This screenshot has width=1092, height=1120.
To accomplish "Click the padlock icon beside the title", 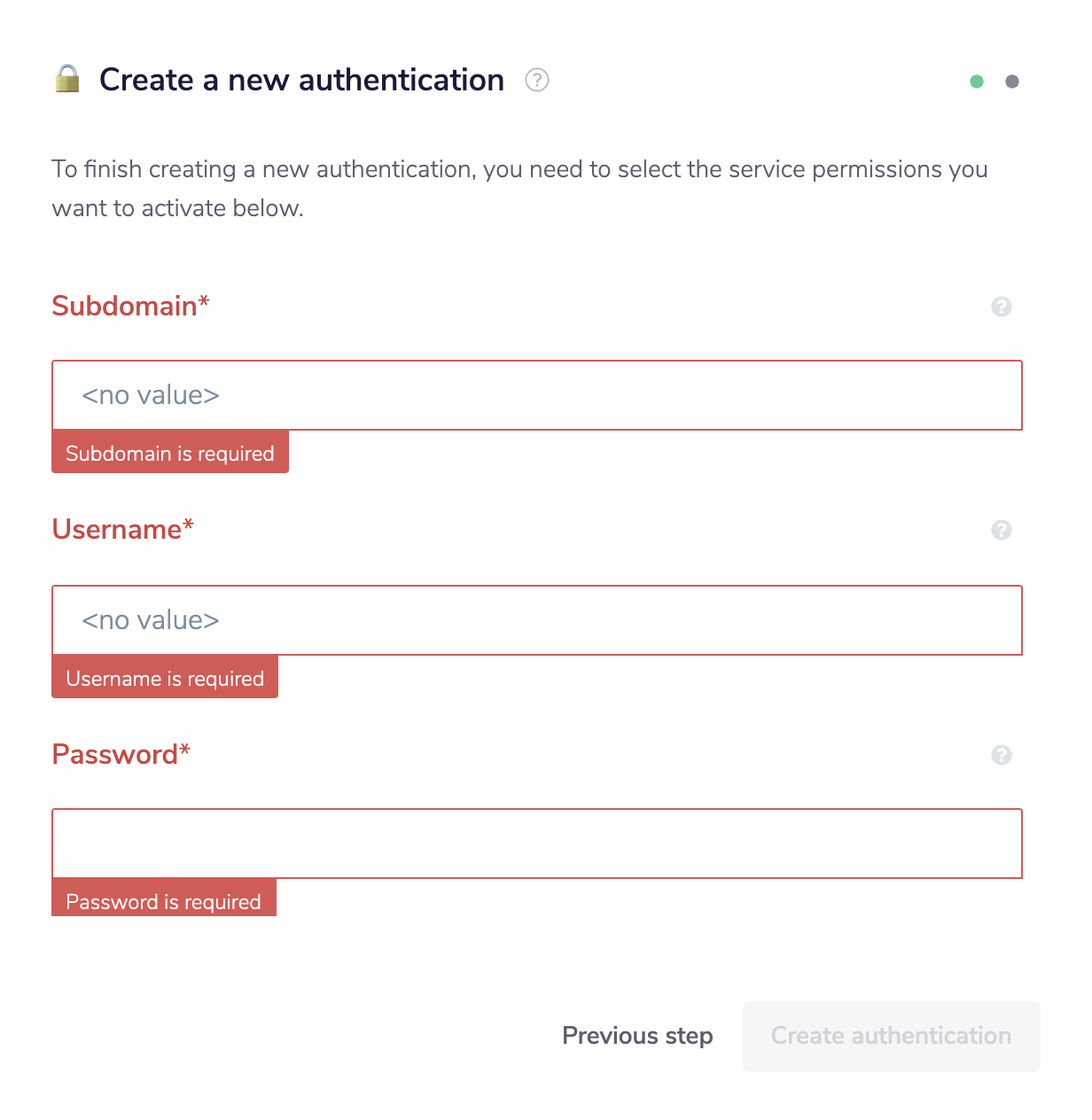I will 67,79.
